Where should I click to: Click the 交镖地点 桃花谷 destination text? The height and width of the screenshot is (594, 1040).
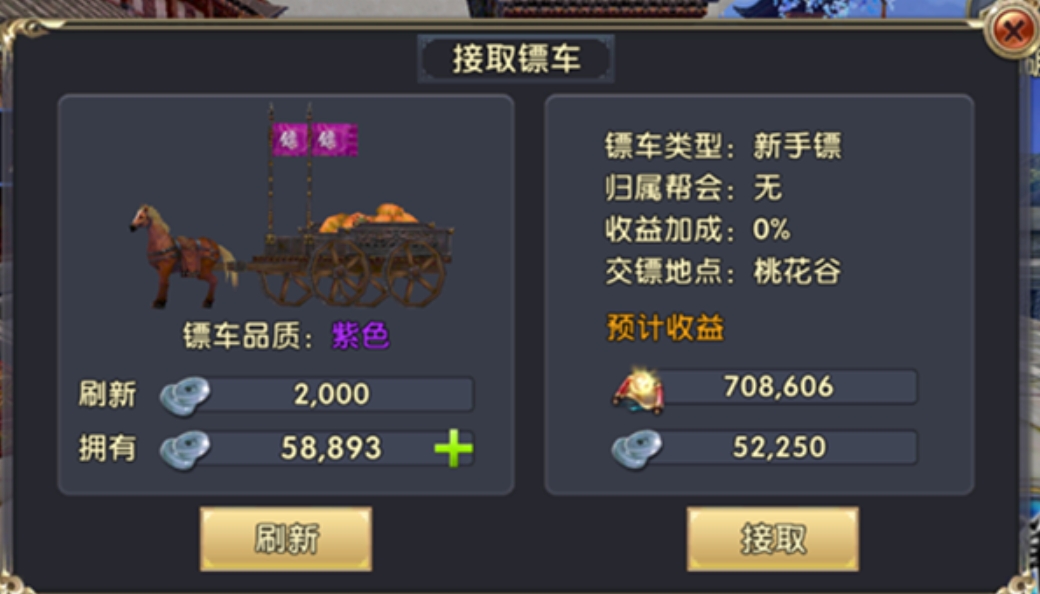tap(723, 271)
